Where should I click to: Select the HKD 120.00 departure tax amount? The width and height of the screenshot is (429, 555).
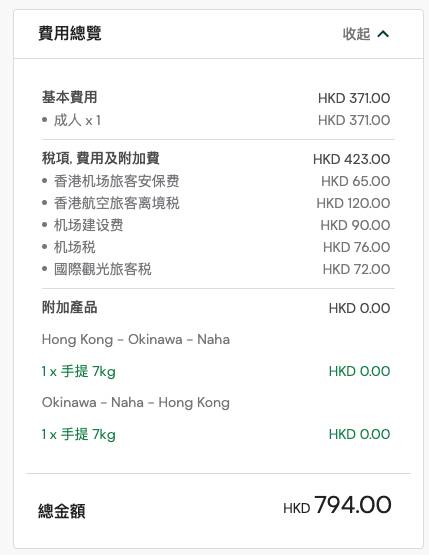click(x=353, y=203)
